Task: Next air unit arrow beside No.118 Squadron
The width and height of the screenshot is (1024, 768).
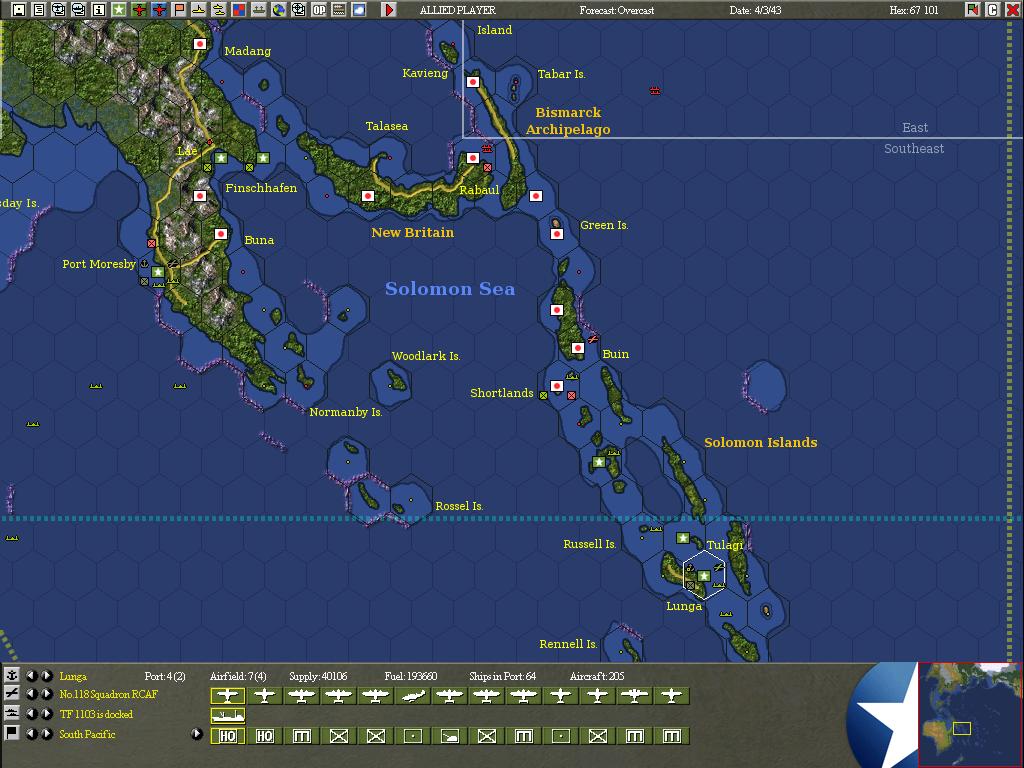Action: coord(46,694)
